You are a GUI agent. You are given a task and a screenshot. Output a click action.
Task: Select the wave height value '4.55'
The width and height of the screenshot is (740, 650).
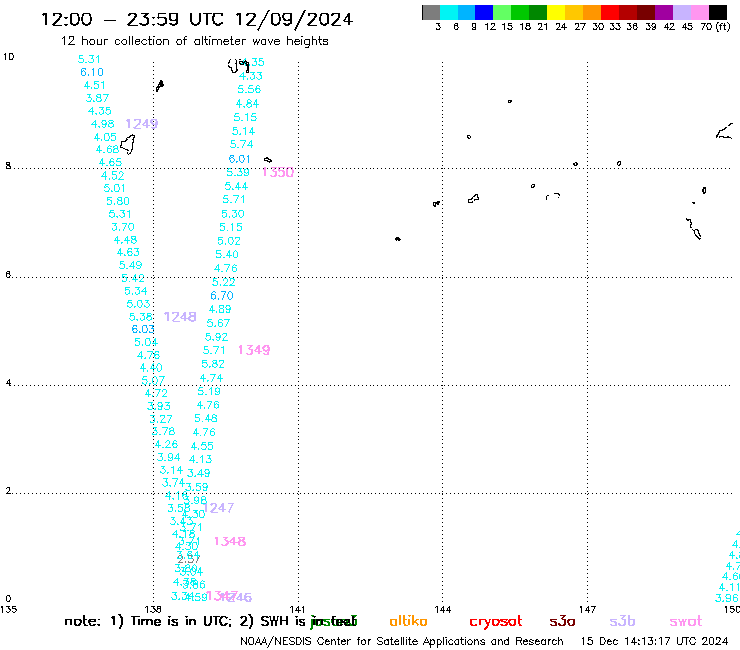[202, 446]
